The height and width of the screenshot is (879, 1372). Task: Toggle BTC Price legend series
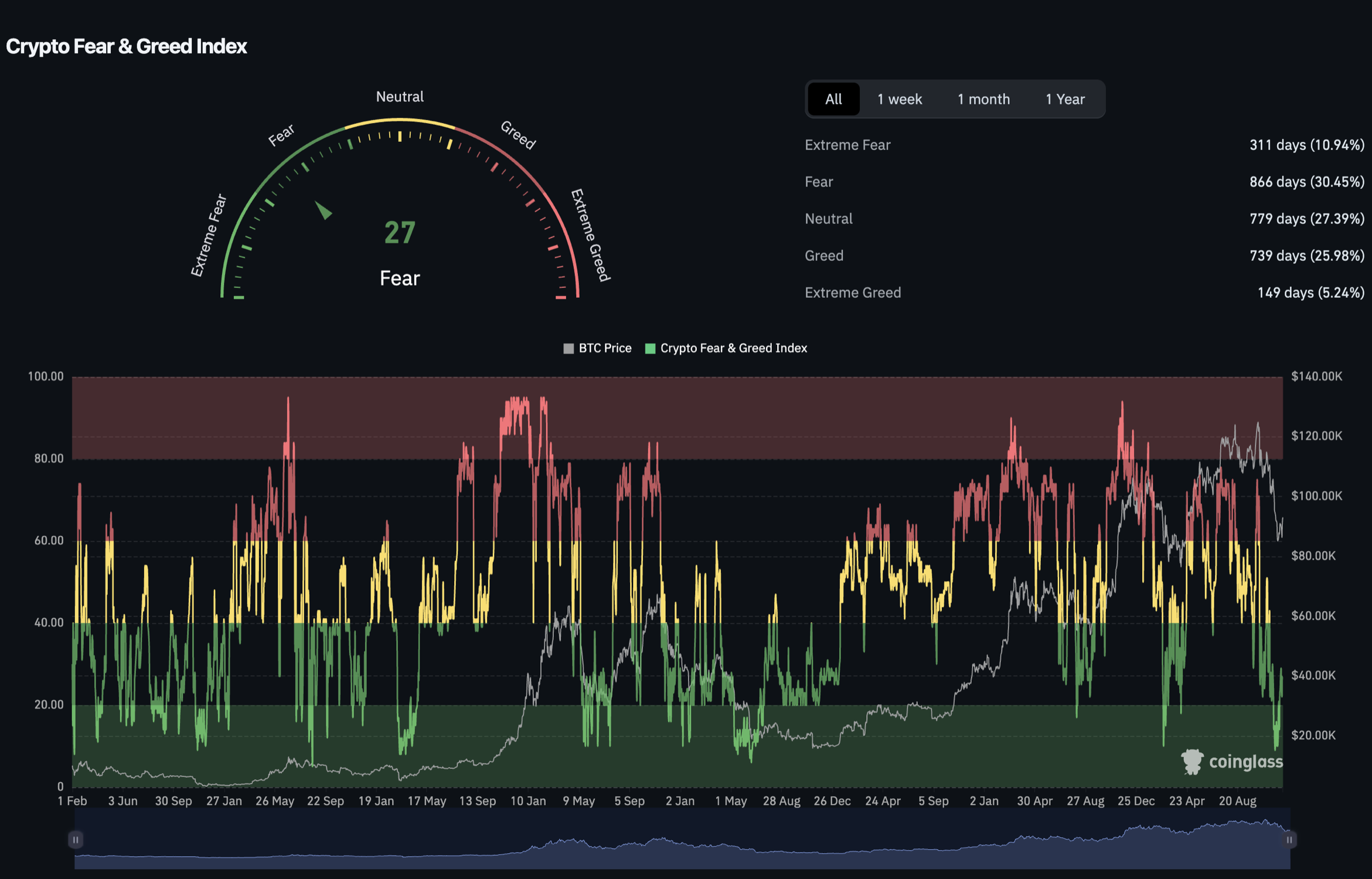point(604,348)
